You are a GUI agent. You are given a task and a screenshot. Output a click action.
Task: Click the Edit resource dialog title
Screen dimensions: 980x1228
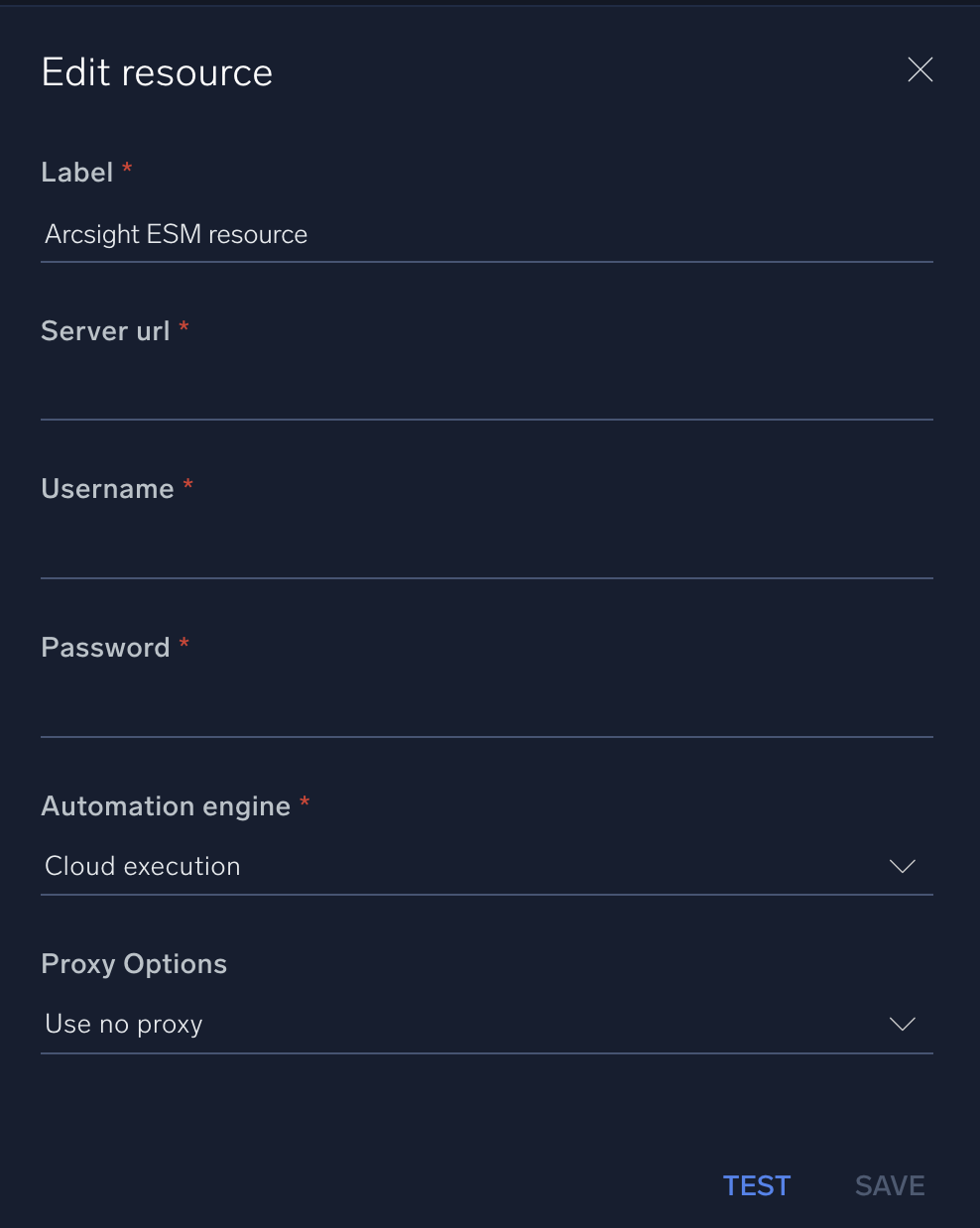pyautogui.click(x=156, y=71)
